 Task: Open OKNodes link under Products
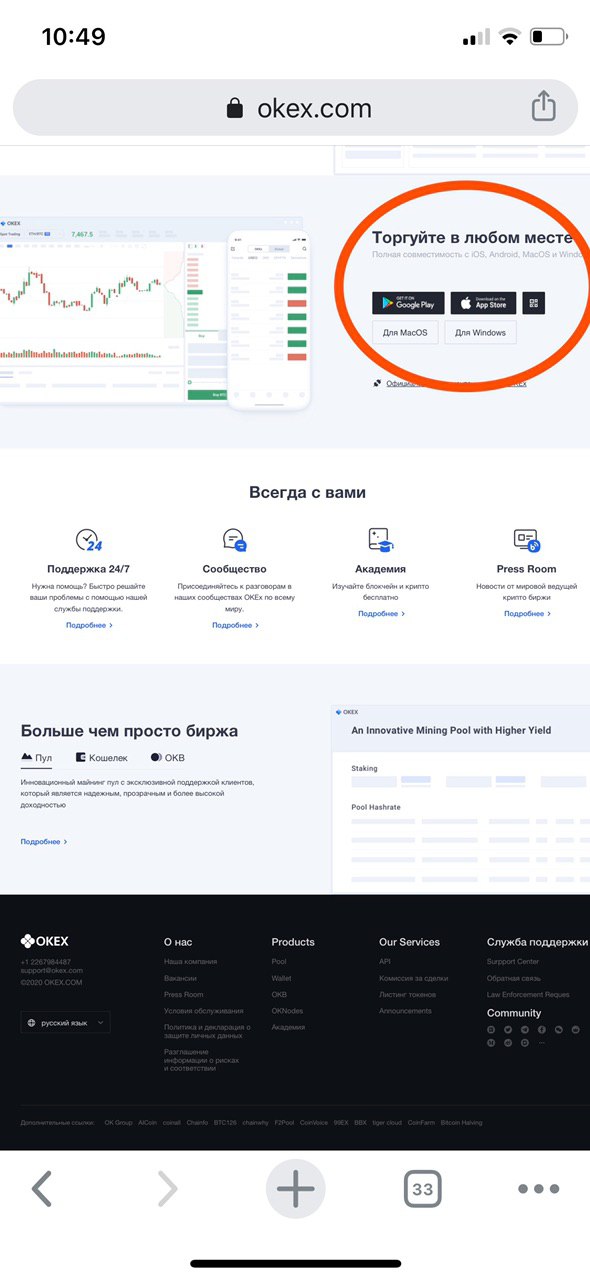[287, 1011]
